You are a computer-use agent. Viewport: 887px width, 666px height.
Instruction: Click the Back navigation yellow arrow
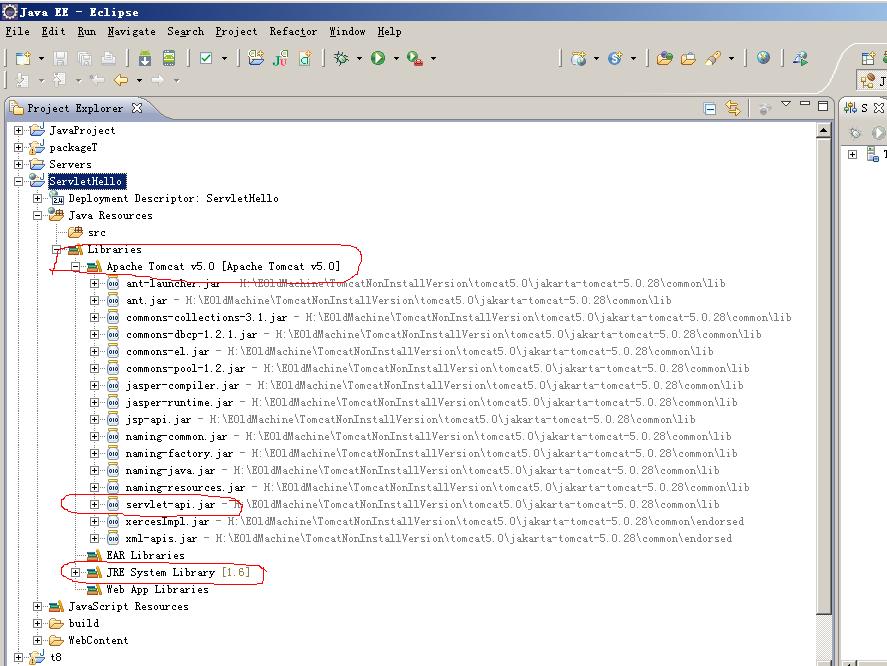tap(120, 80)
